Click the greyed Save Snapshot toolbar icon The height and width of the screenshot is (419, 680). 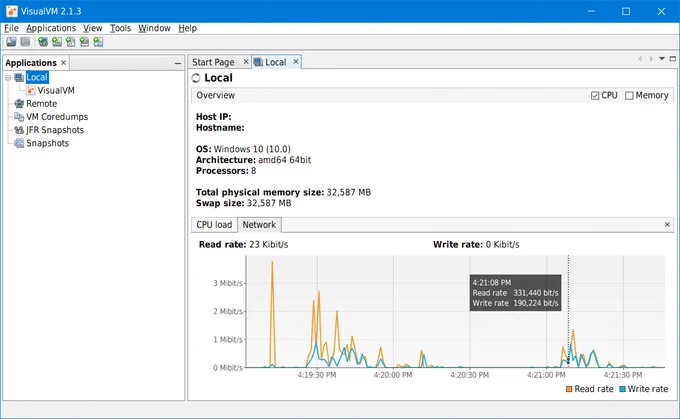25,42
